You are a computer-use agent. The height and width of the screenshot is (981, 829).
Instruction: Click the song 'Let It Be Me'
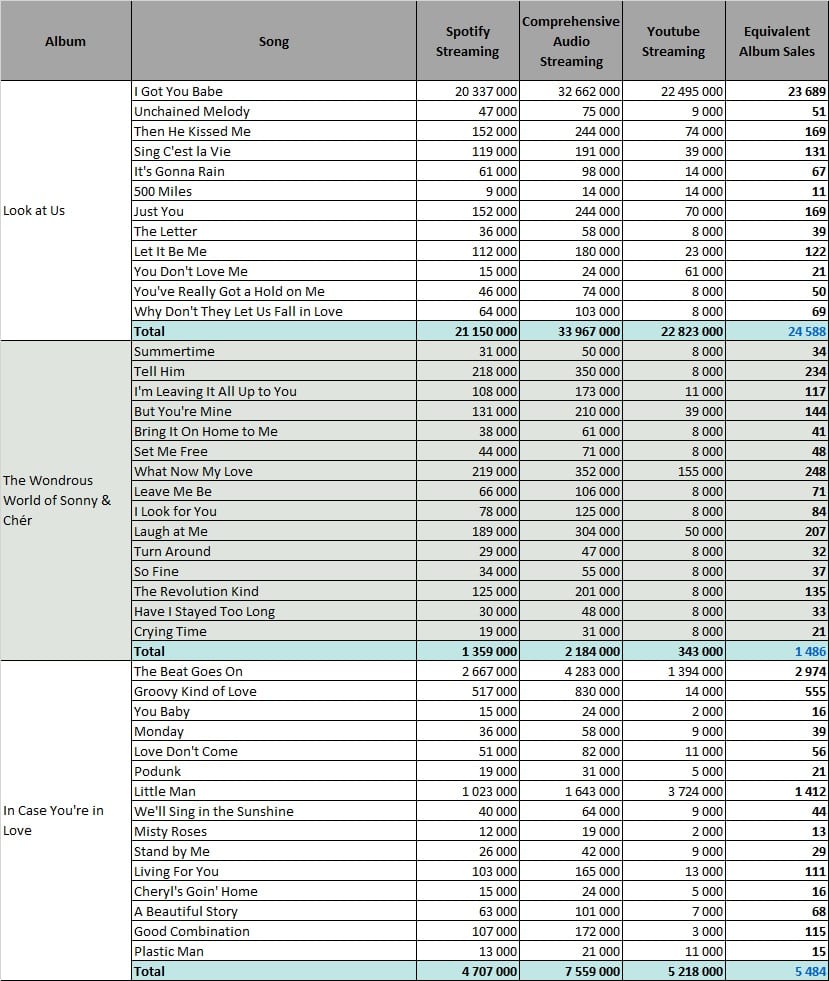170,252
